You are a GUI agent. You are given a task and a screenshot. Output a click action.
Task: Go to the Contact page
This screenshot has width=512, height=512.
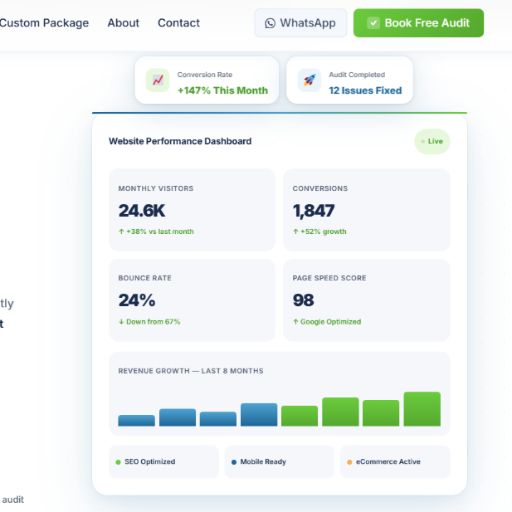(179, 23)
